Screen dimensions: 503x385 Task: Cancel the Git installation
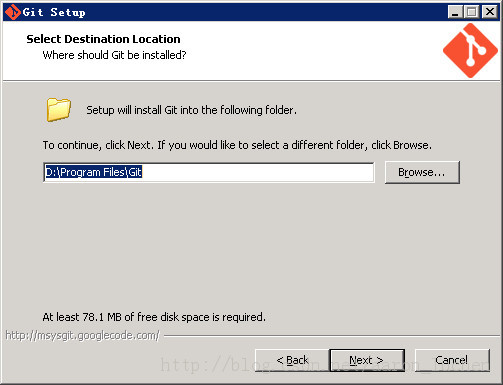[452, 360]
